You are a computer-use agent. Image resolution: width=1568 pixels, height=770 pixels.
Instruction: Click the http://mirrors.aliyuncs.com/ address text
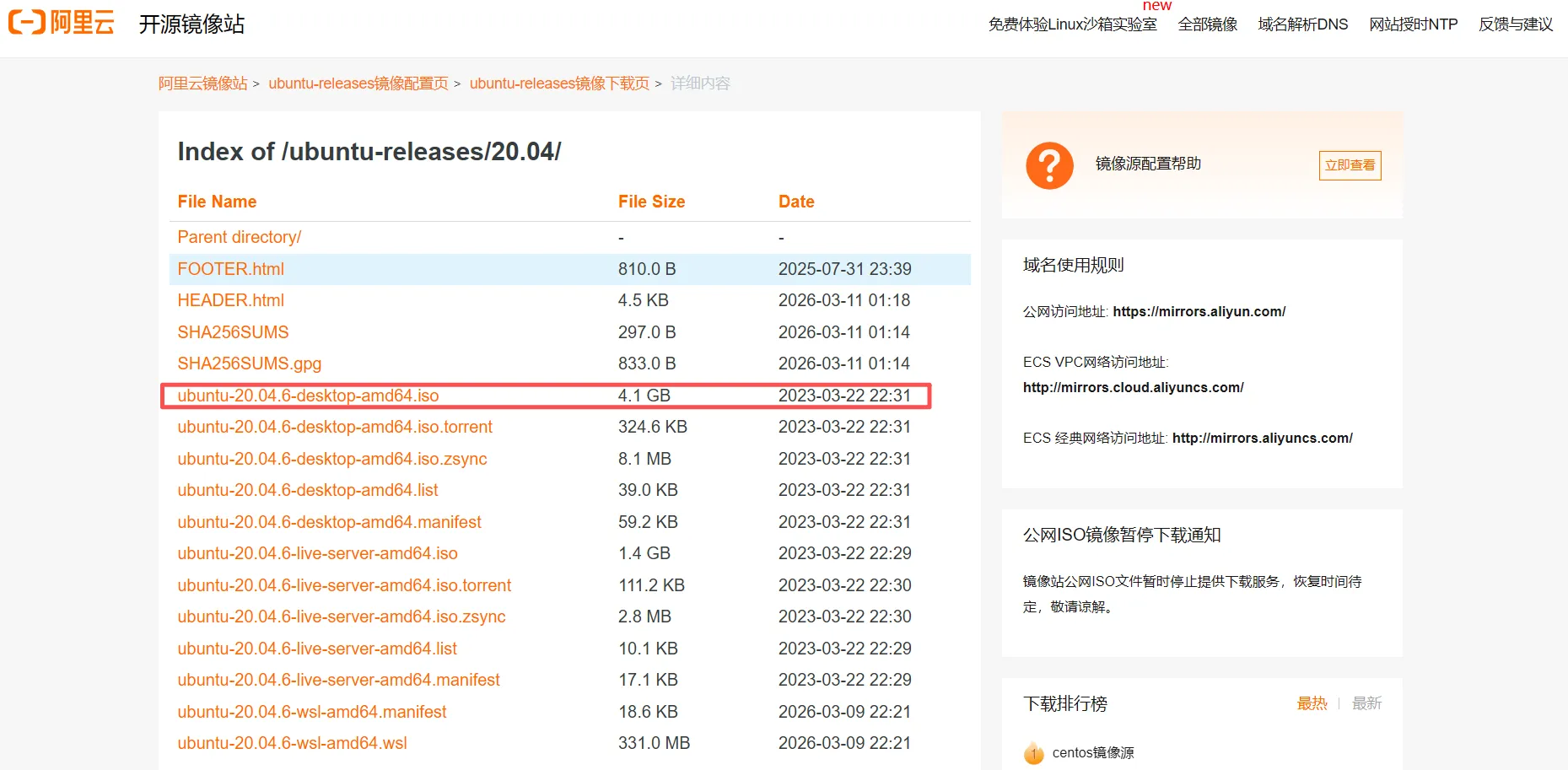pos(1263,438)
